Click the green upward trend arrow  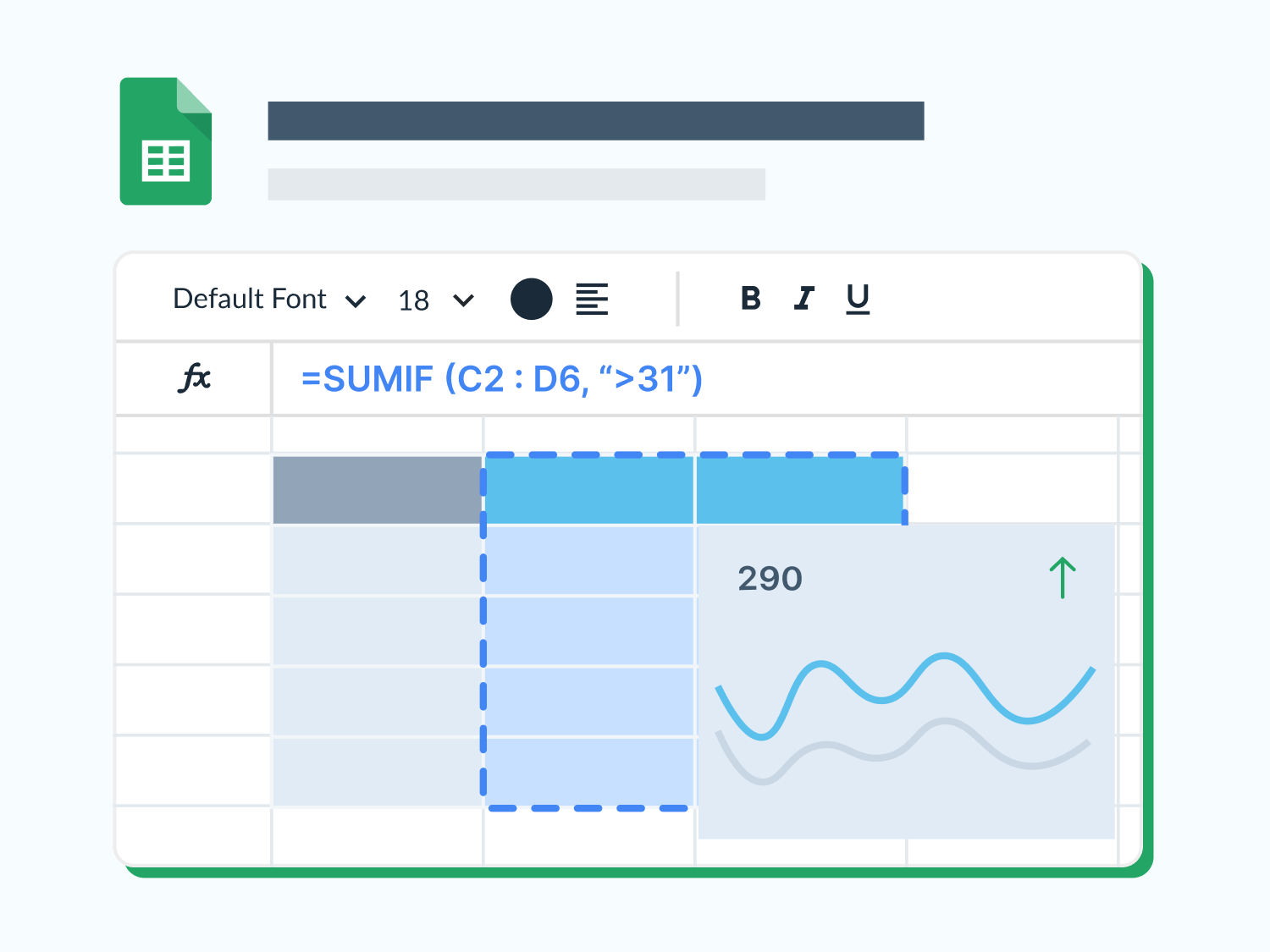pyautogui.click(x=1063, y=577)
